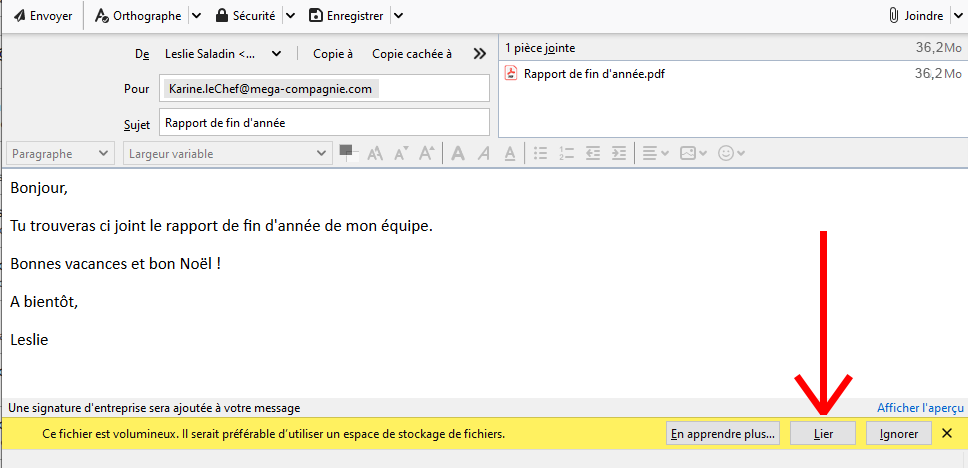
Task: Show more address fields chevron
Action: coord(479,54)
